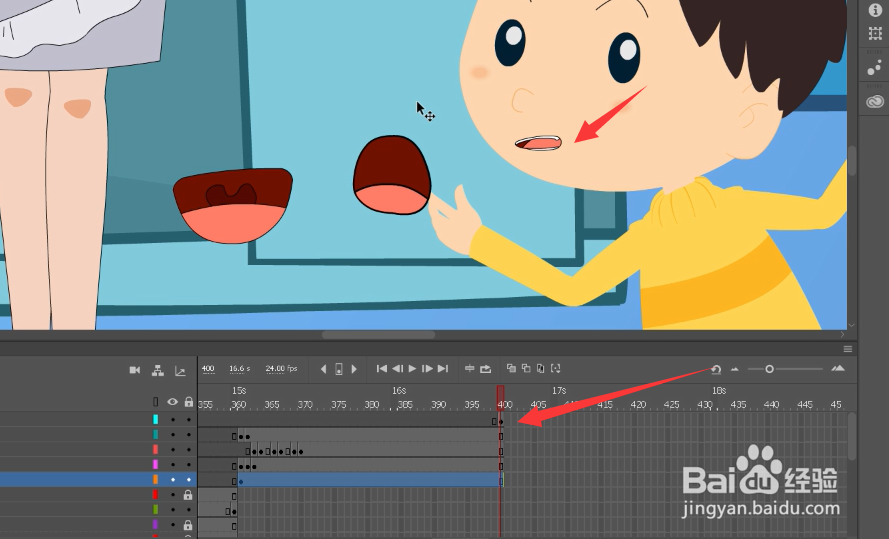
Task: Click the magenta layer color swatch
Action: 155,465
